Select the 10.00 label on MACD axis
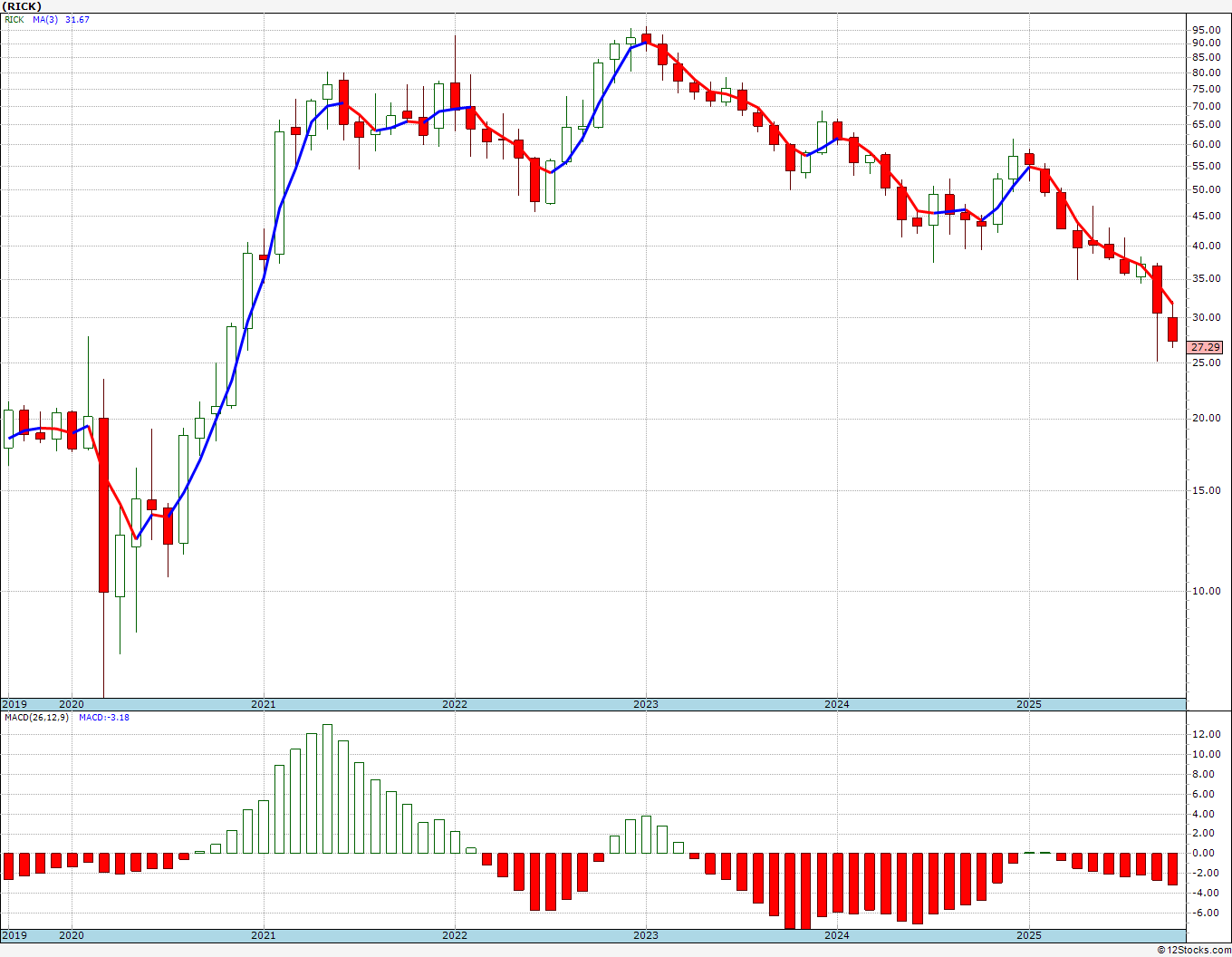 click(x=1206, y=754)
